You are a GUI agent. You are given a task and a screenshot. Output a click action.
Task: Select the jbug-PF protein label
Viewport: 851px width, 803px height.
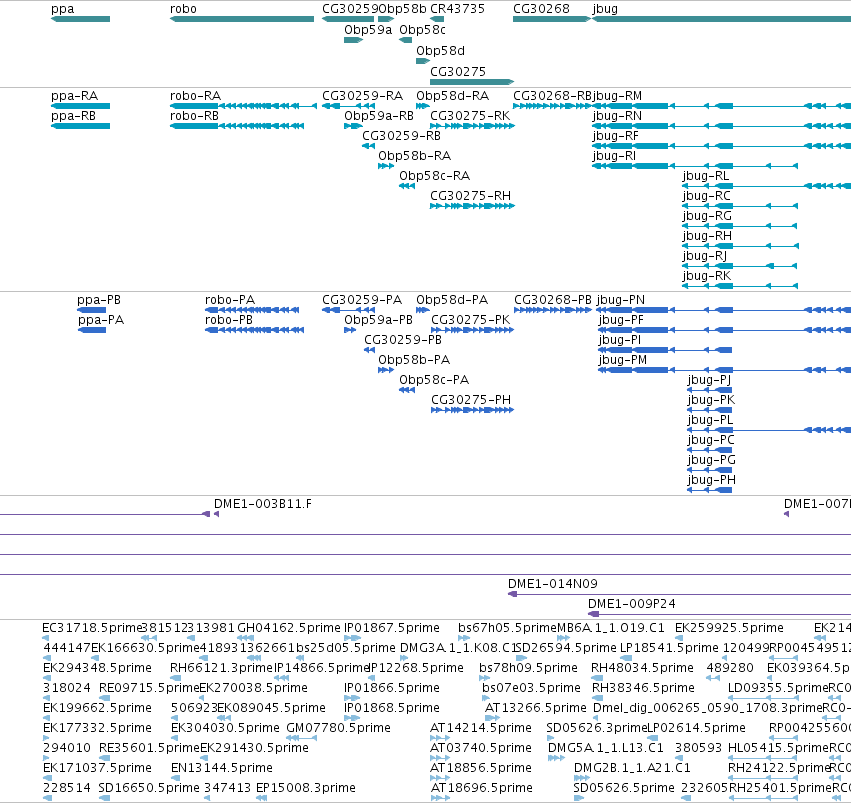621,321
